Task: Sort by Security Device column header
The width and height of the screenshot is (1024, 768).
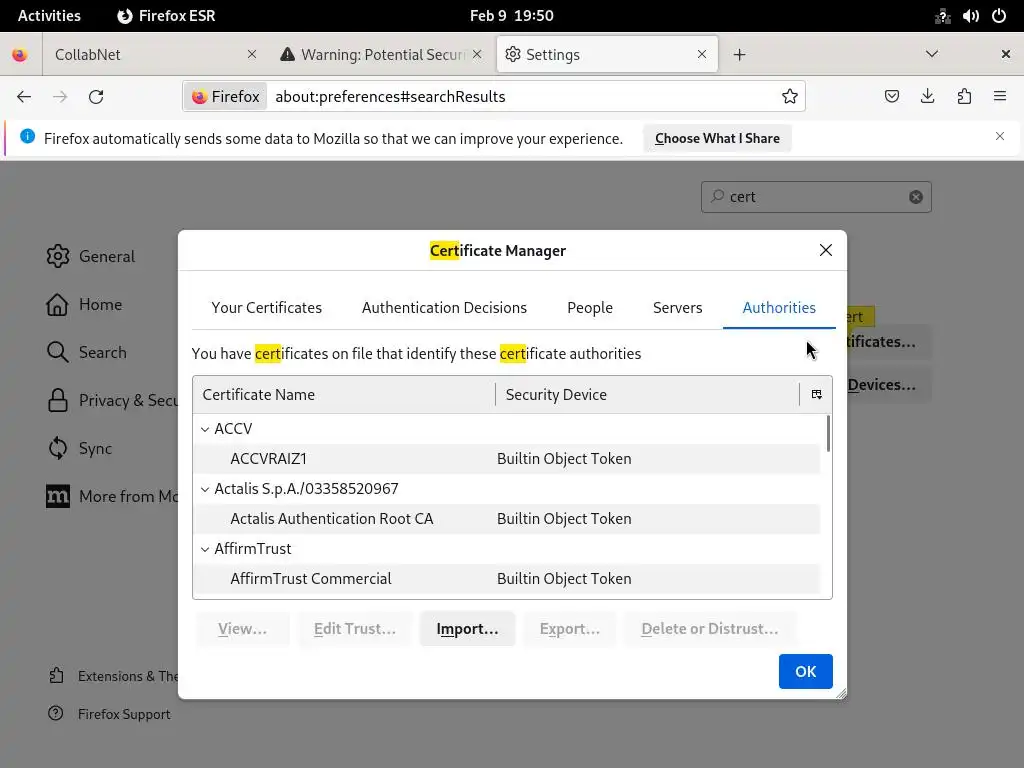Action: pyautogui.click(x=647, y=394)
